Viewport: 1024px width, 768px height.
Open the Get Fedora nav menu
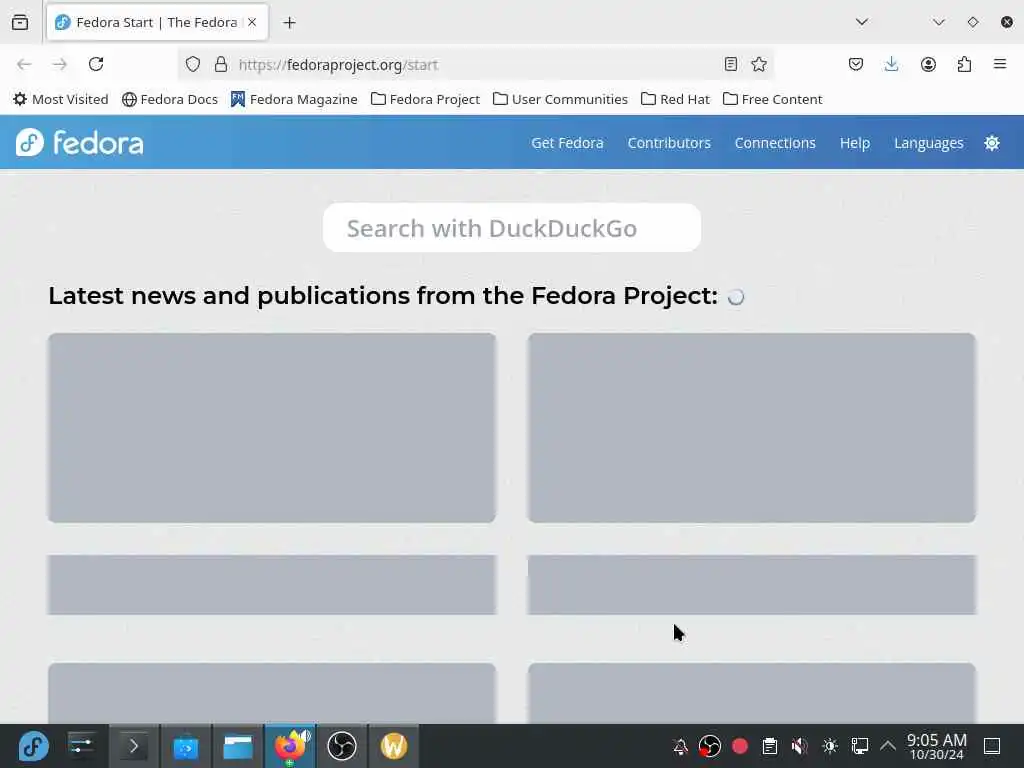(x=567, y=143)
